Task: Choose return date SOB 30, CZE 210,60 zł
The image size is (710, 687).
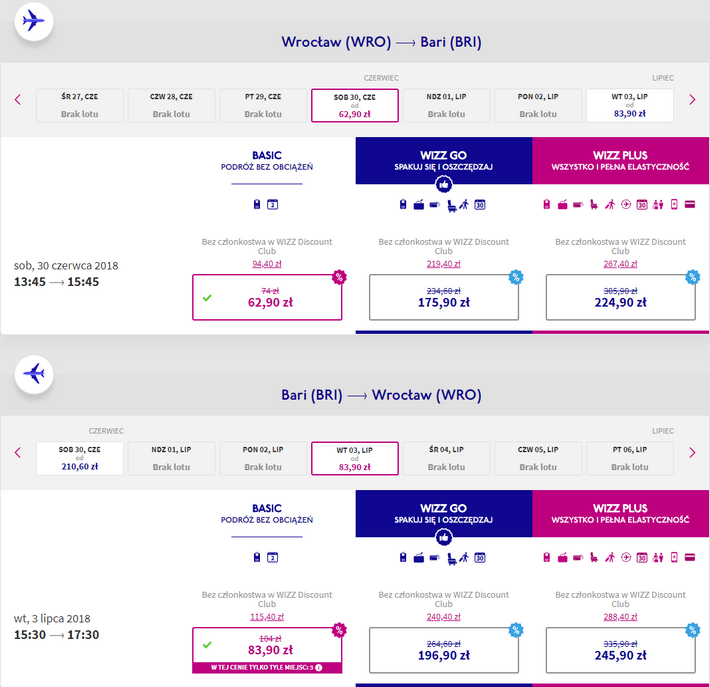Action: coord(80,458)
